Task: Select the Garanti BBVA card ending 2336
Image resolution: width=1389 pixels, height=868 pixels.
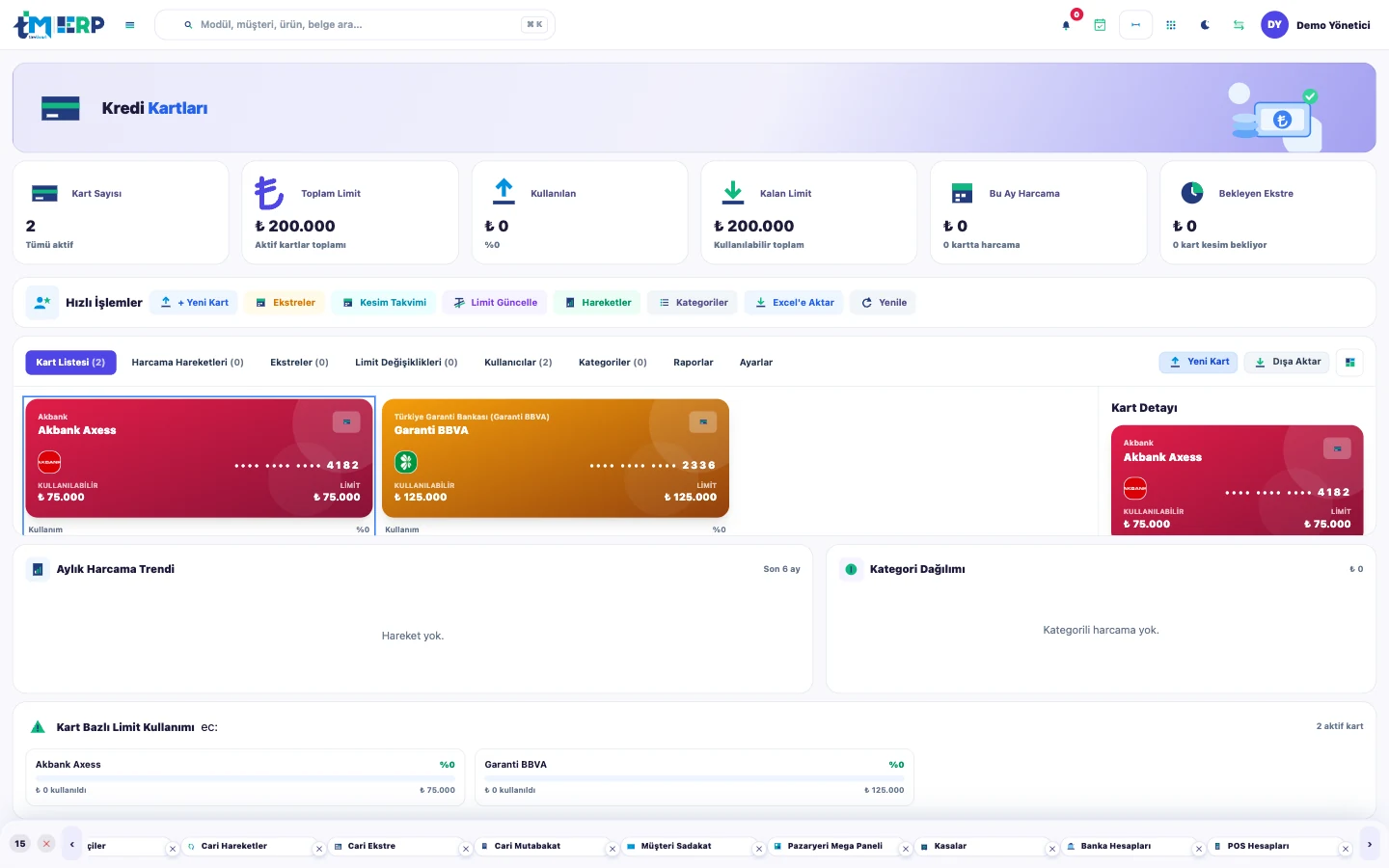Action: tap(556, 458)
